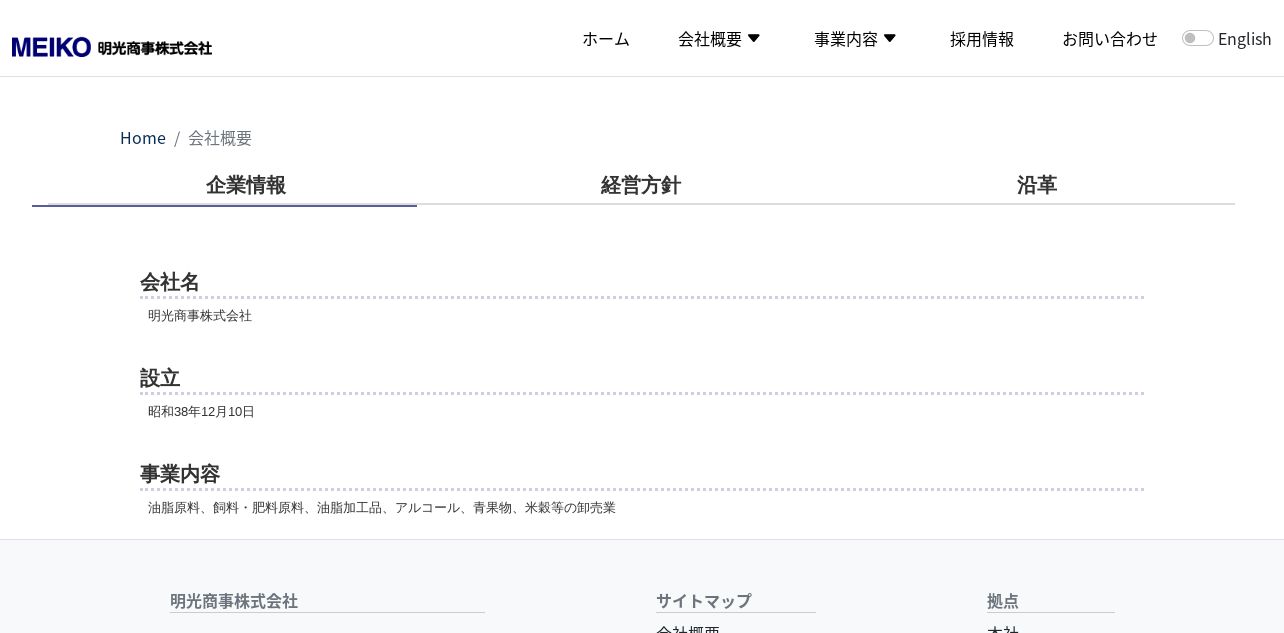
Task: Click the 会社概要 breadcrumb text
Action: [x=220, y=138]
